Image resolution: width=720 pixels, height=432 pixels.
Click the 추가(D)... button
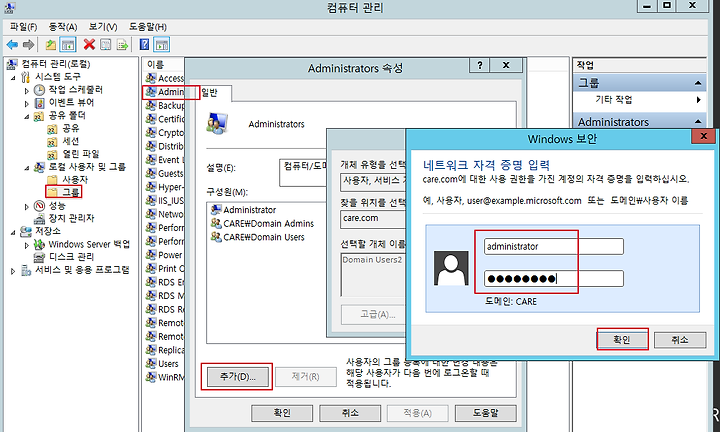237,377
